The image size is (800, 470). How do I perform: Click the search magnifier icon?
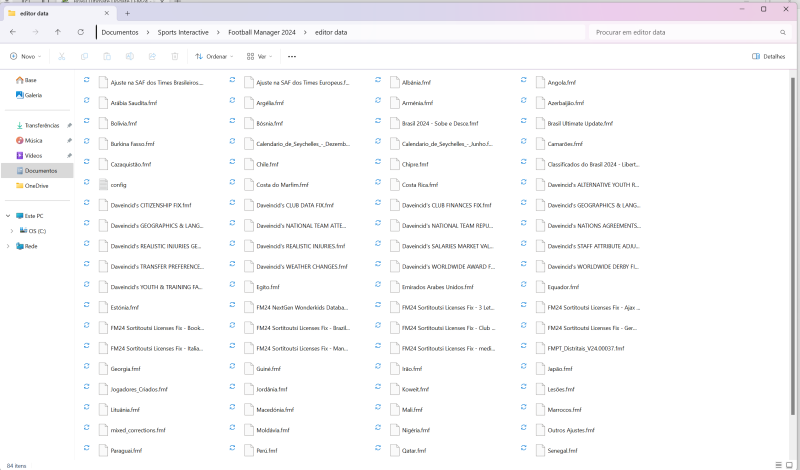(x=778, y=32)
